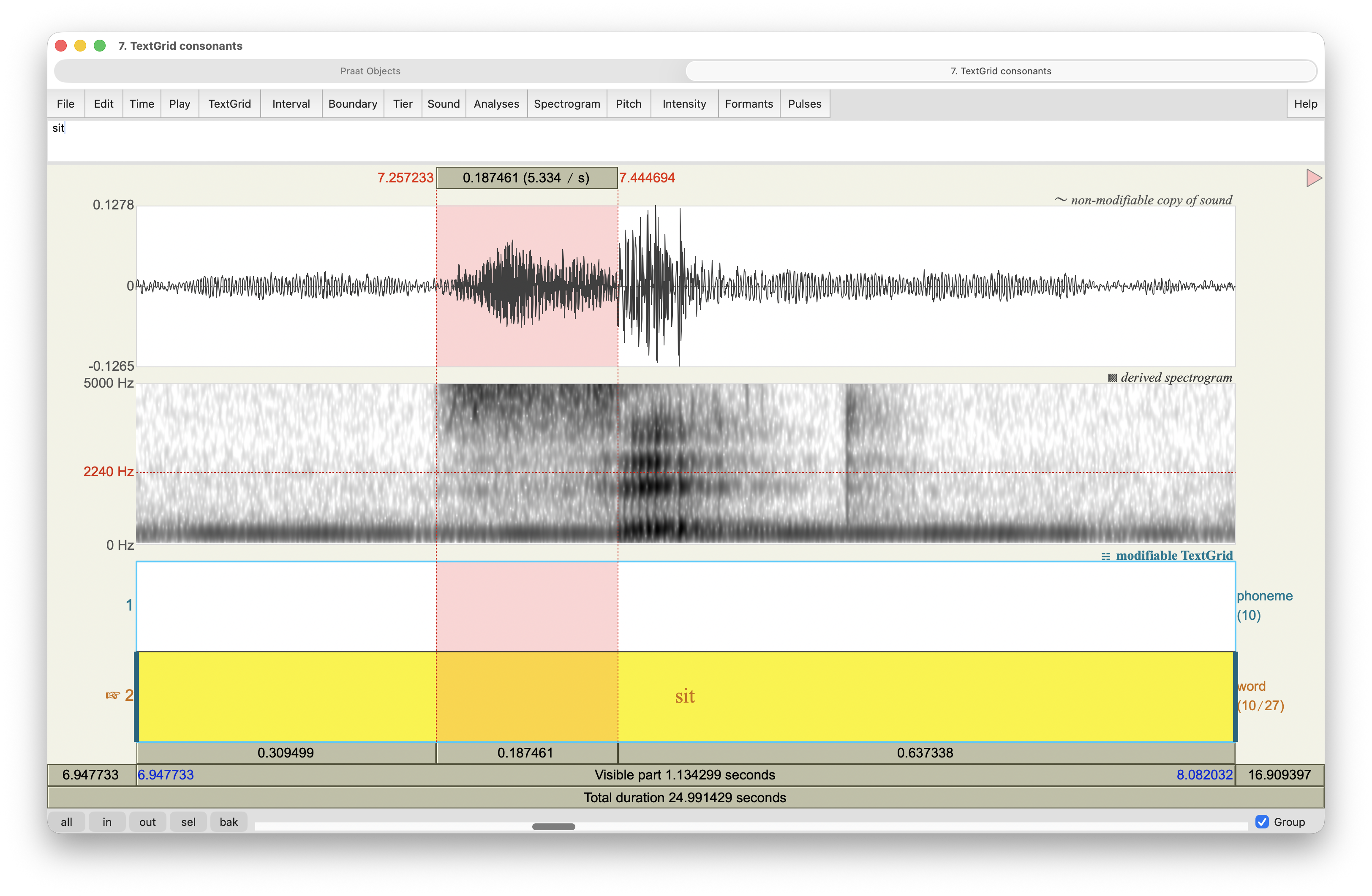1372x896 pixels.
Task: Open the TextGrid menu
Action: coord(230,104)
